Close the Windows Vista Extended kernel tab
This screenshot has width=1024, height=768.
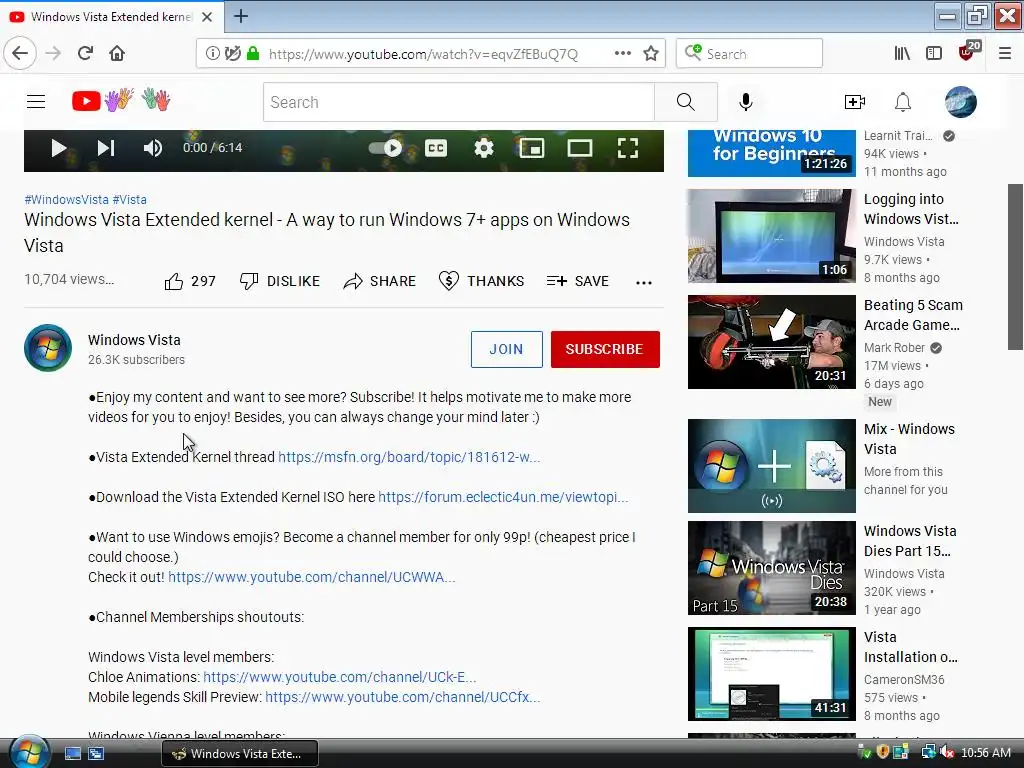pos(207,17)
